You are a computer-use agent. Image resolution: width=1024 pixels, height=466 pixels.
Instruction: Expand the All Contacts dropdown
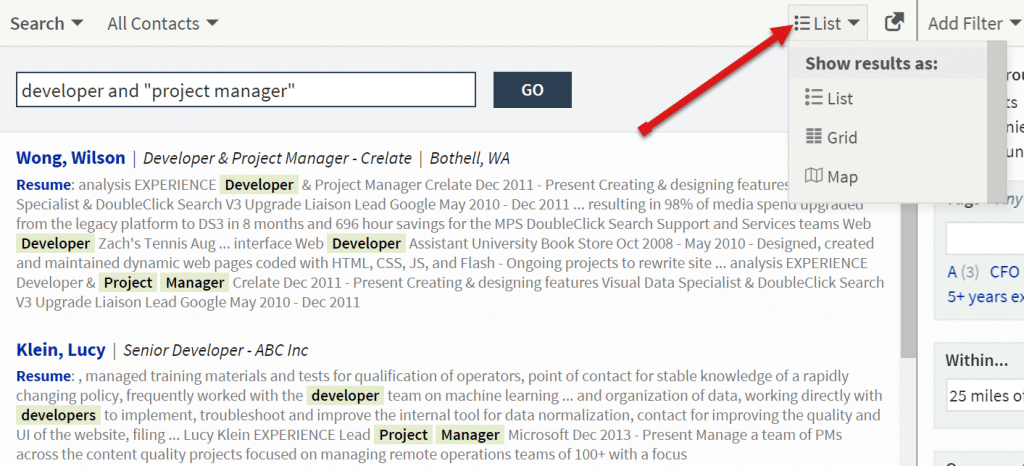pyautogui.click(x=163, y=23)
